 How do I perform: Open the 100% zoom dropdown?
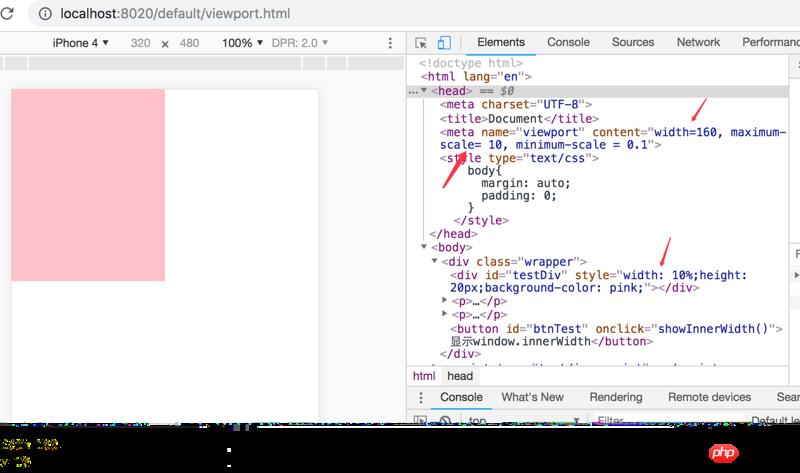[242, 44]
